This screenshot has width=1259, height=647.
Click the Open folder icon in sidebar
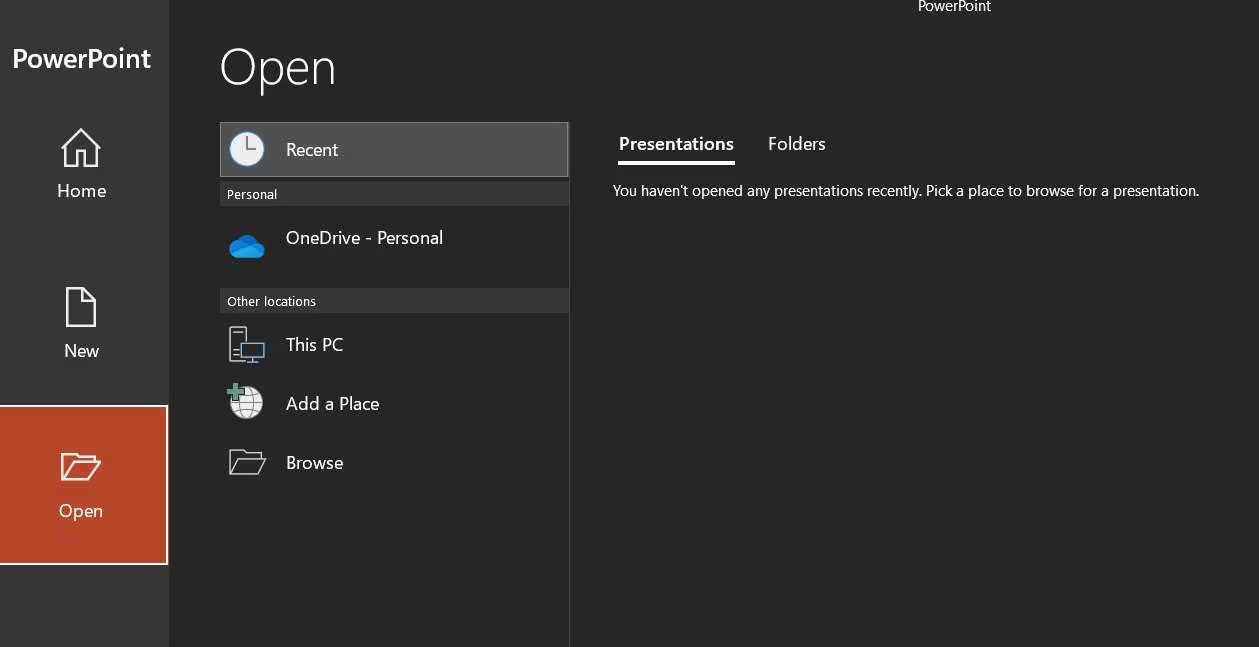[x=81, y=466]
